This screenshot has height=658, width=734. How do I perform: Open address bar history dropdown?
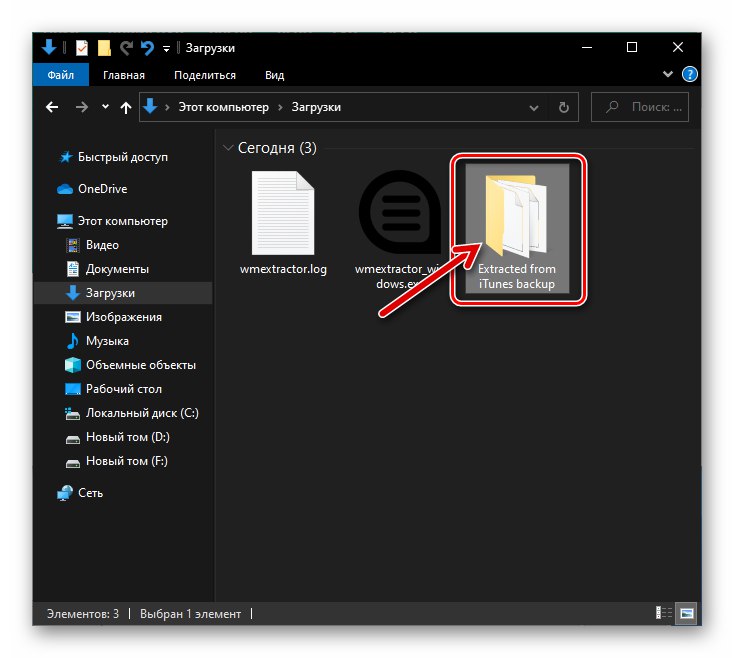533,108
